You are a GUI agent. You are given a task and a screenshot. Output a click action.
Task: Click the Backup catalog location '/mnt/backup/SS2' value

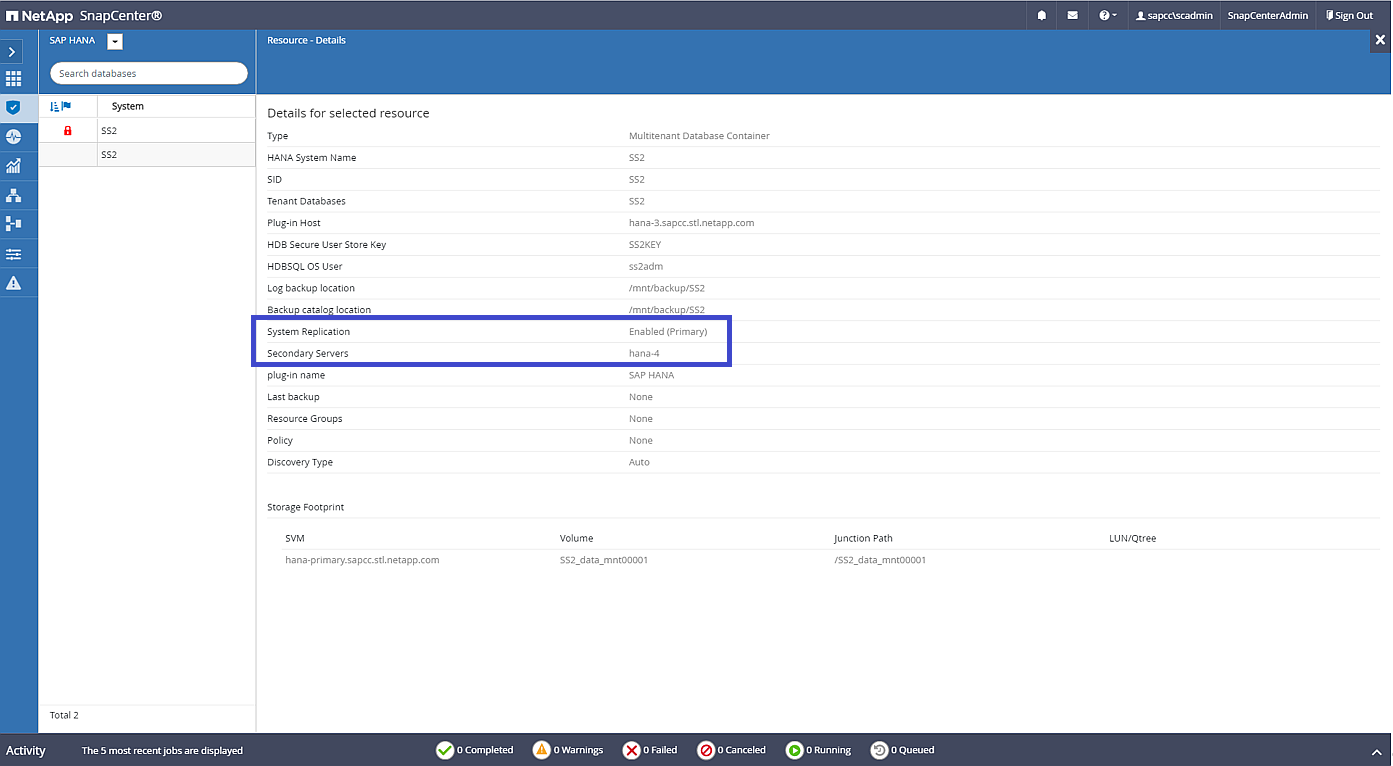[666, 310]
